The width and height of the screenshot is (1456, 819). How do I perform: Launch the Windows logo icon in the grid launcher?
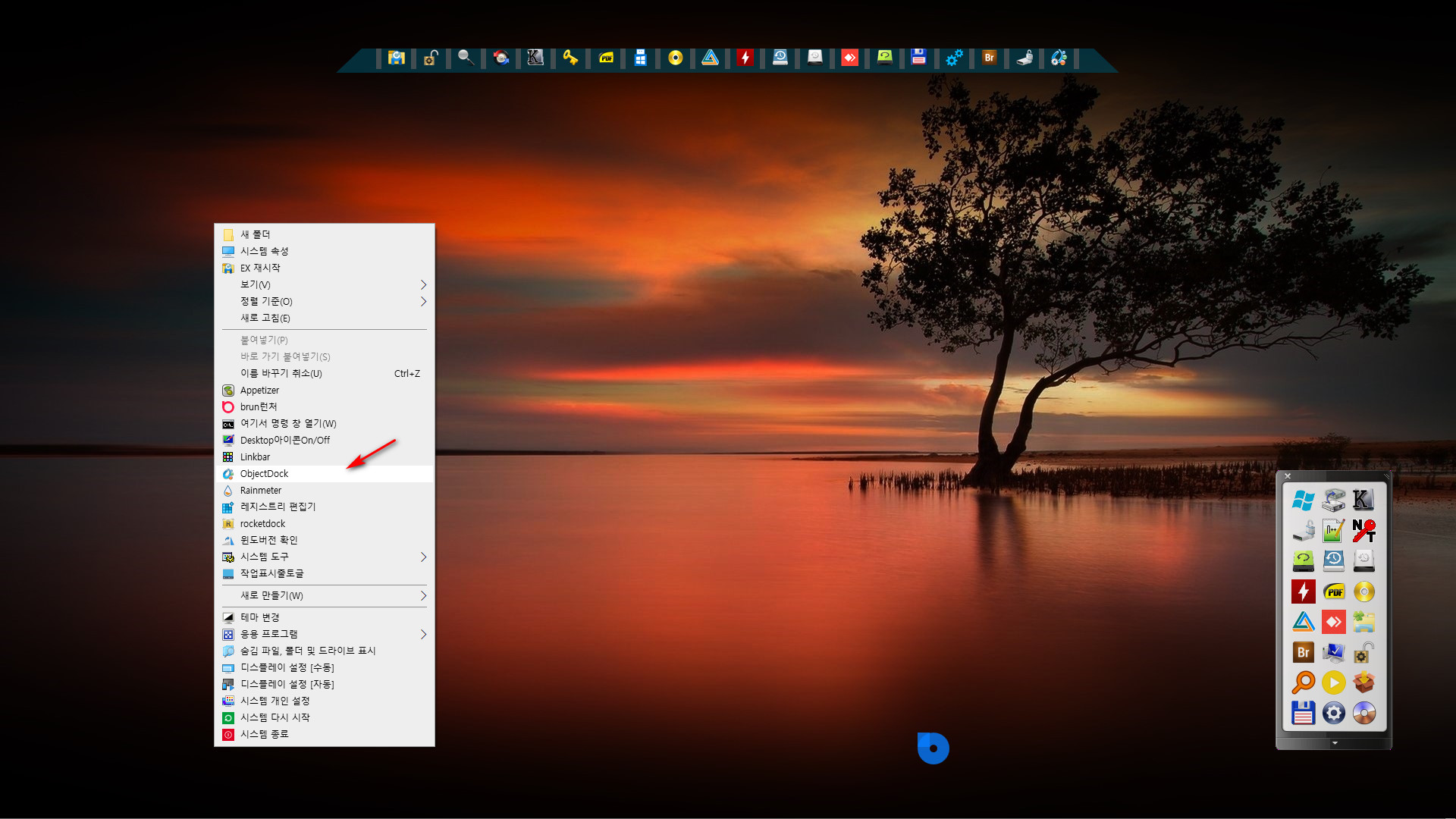1304,500
